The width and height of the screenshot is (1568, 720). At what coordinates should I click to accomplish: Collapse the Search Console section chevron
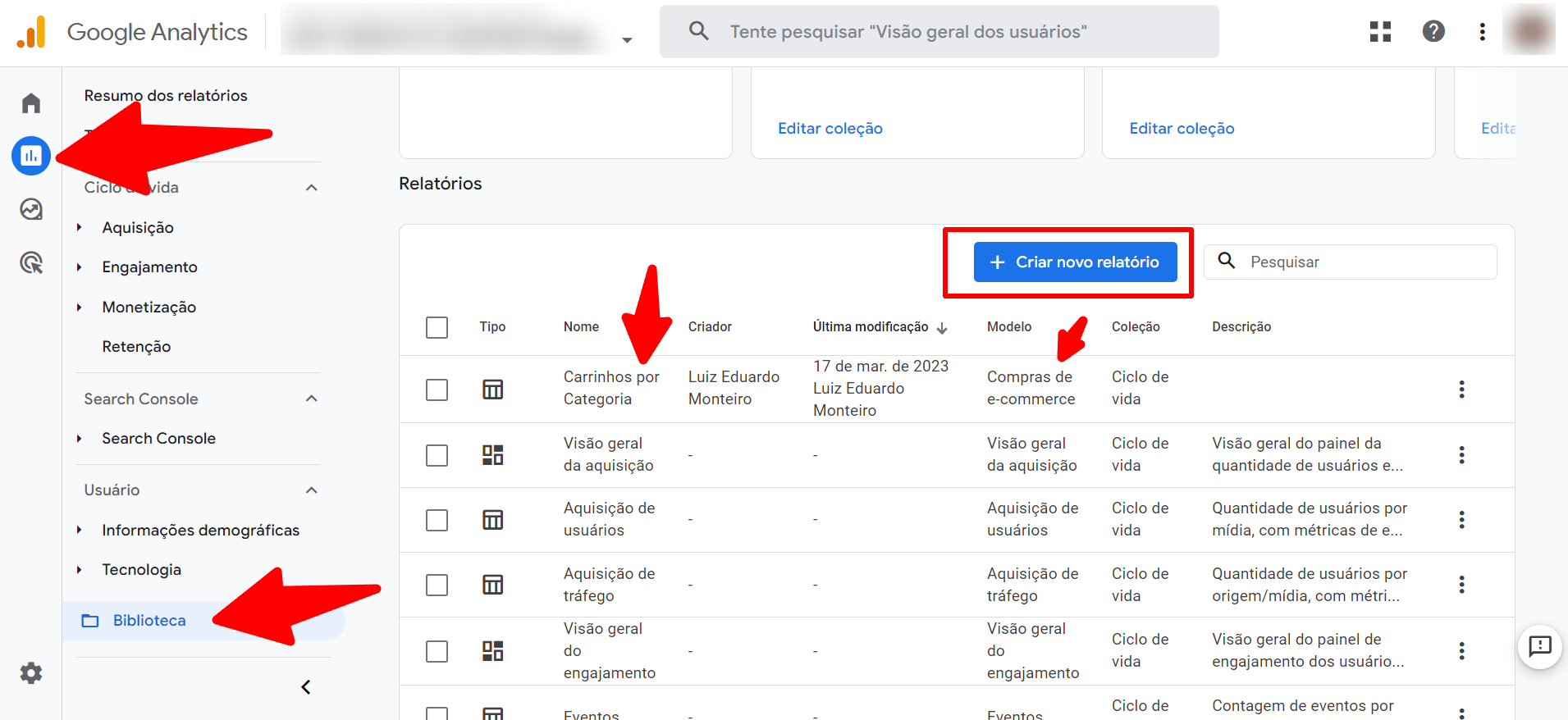(311, 399)
